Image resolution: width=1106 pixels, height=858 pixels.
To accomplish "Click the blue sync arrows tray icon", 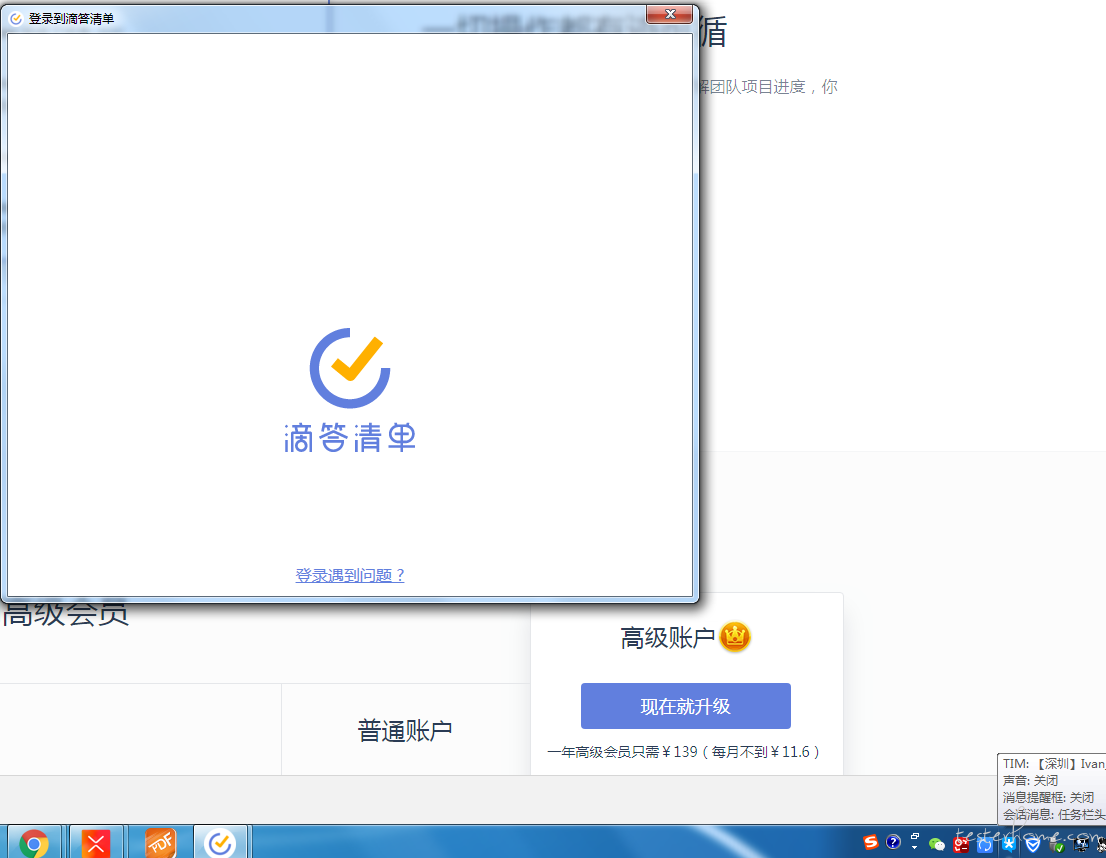I will [x=985, y=845].
